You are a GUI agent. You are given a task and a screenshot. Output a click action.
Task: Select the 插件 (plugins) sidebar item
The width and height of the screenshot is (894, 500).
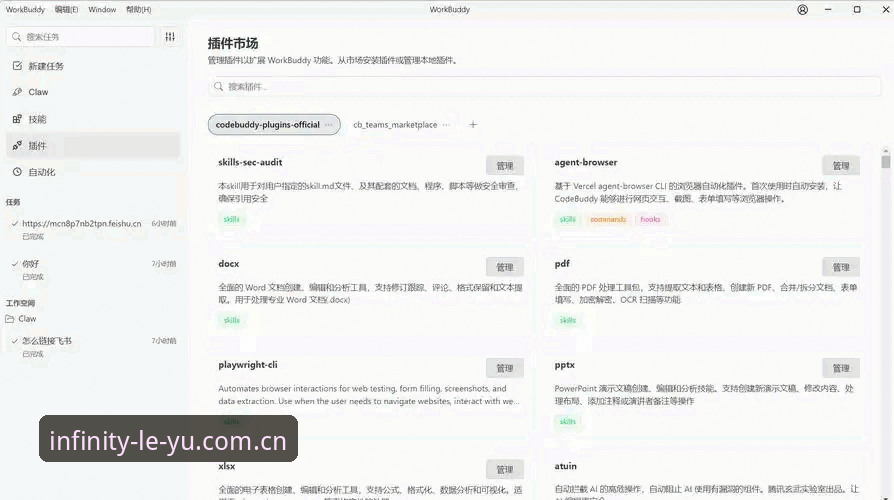(94, 145)
